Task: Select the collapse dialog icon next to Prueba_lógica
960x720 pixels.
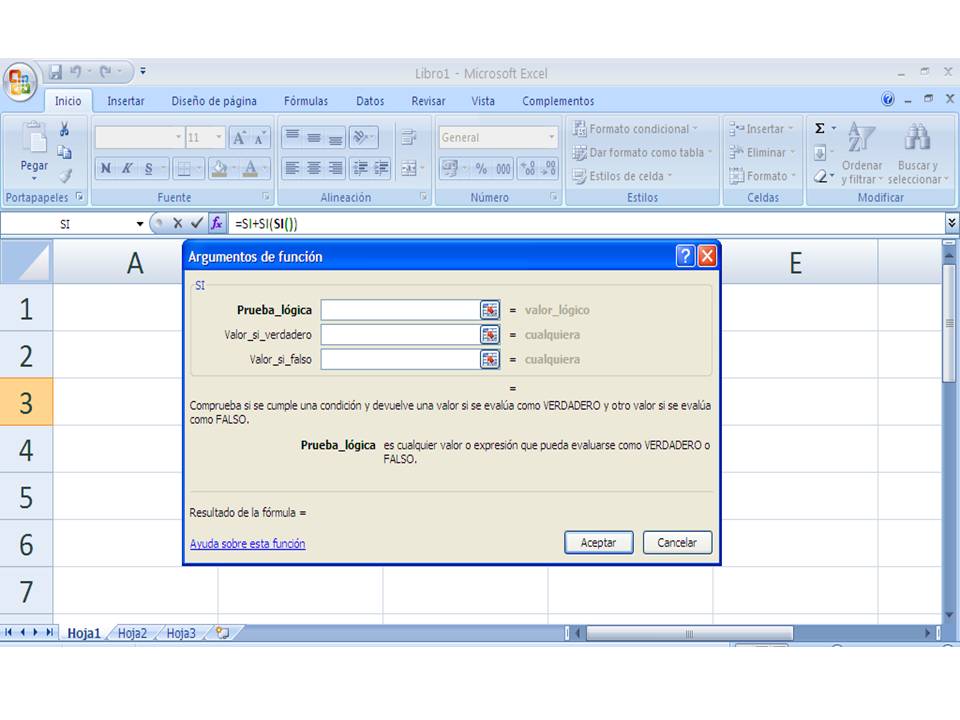Action: click(x=489, y=310)
